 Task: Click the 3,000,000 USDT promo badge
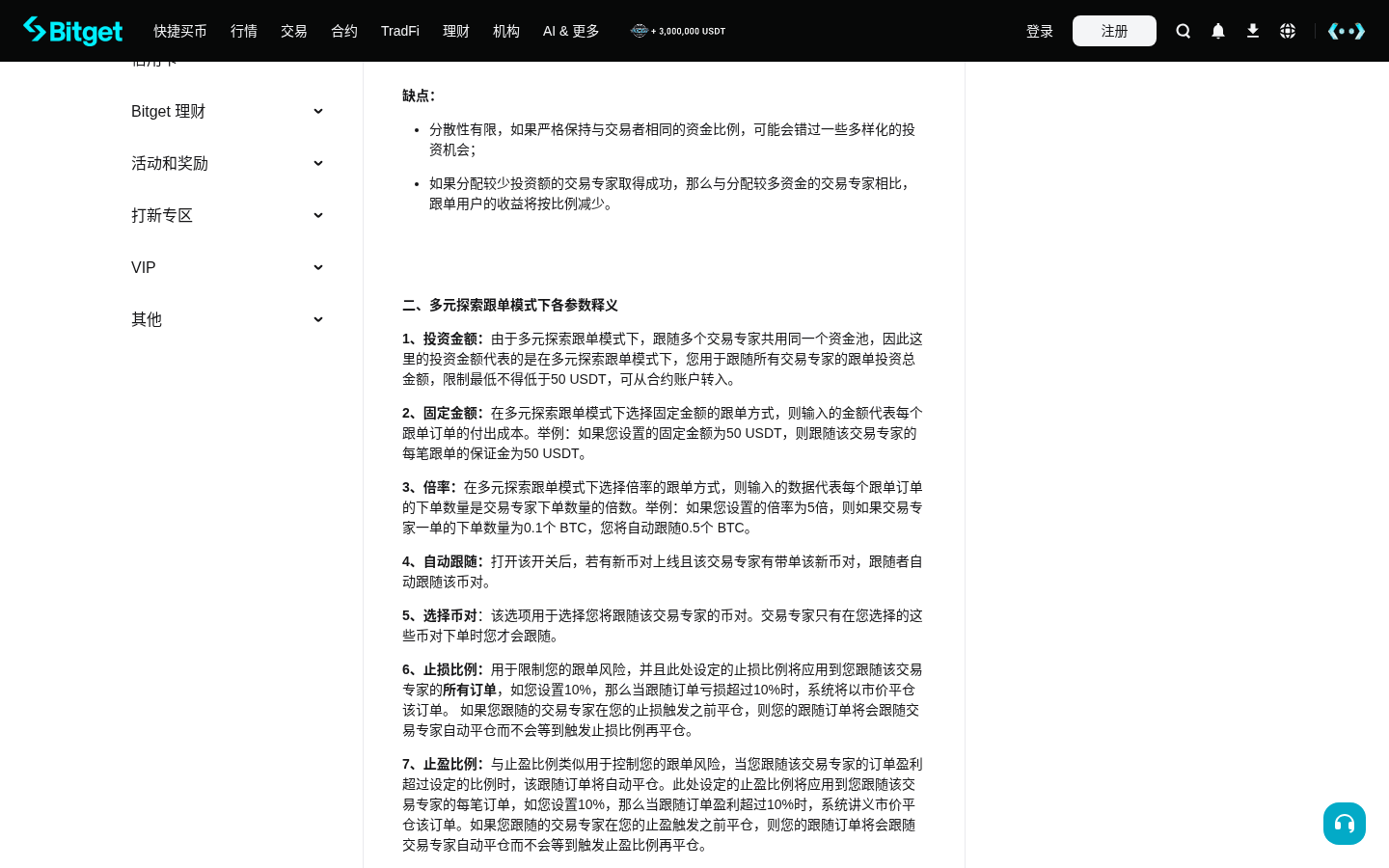tap(678, 31)
